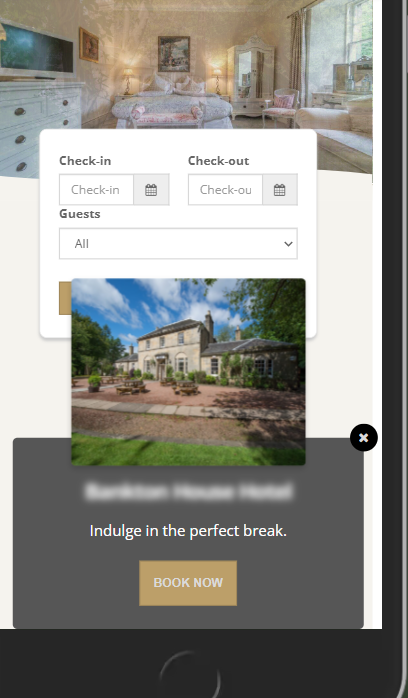Image resolution: width=408 pixels, height=698 pixels.
Task: Click the 'Indulge in the perfect break.' text
Action: point(188,531)
